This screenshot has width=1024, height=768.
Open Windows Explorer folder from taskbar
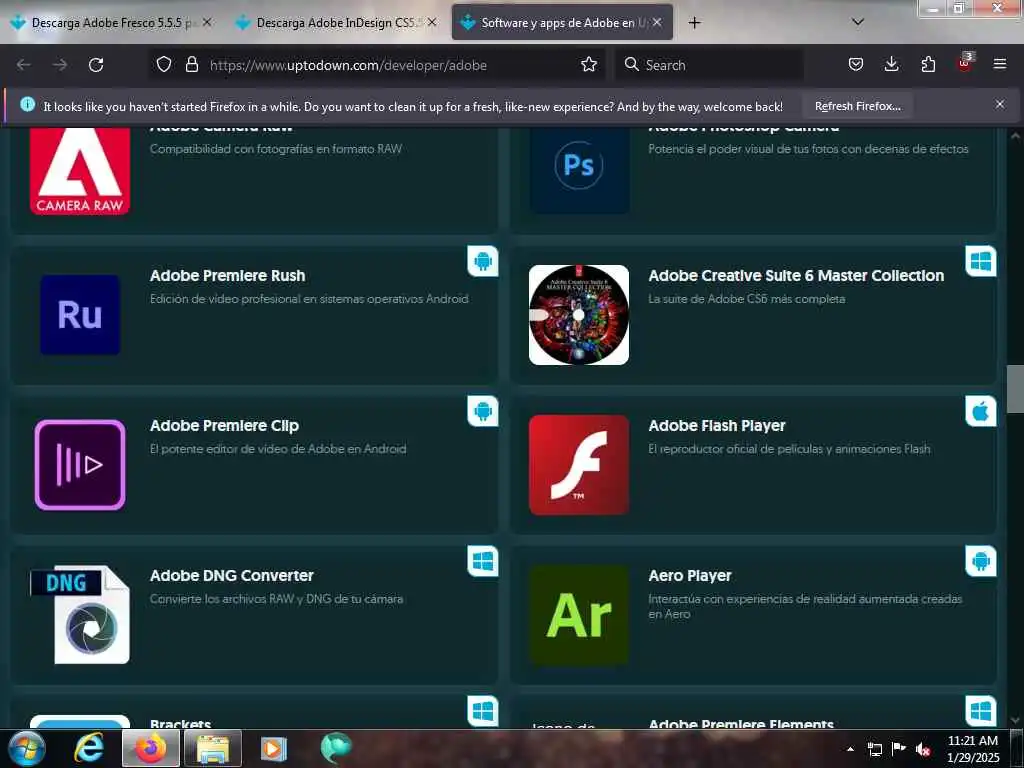pyautogui.click(x=213, y=748)
